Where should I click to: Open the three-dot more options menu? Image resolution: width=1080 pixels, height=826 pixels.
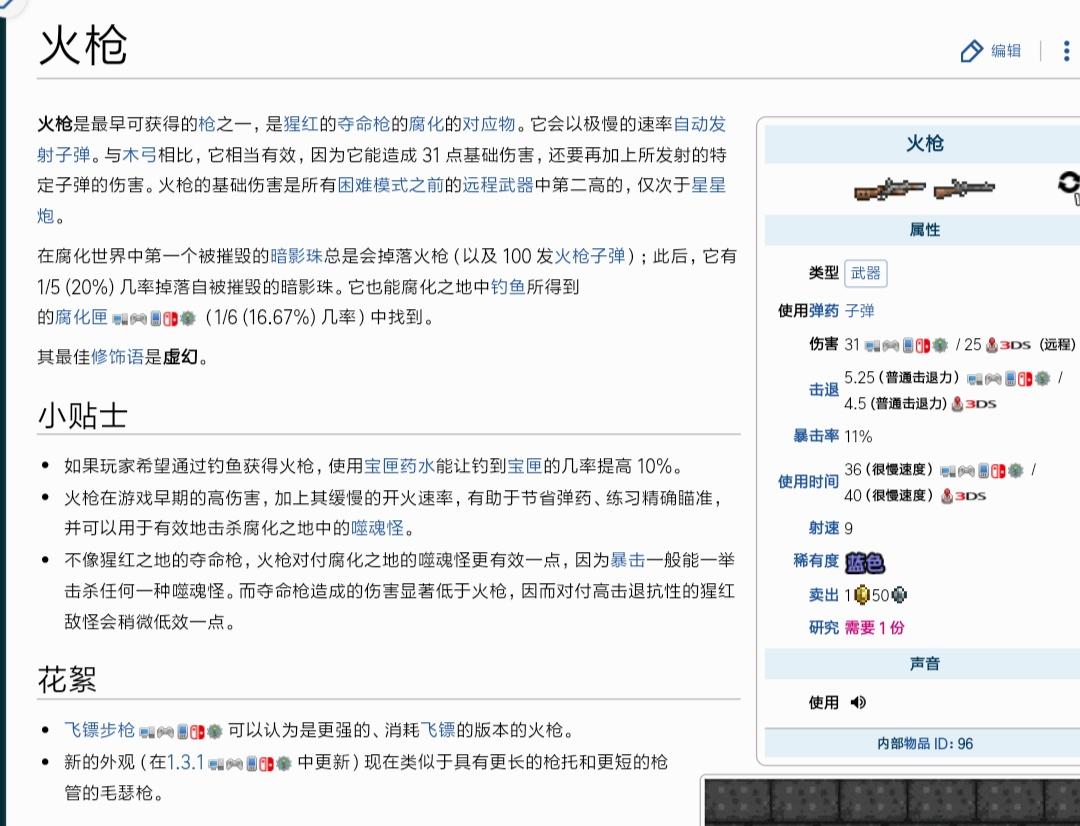point(1066,51)
